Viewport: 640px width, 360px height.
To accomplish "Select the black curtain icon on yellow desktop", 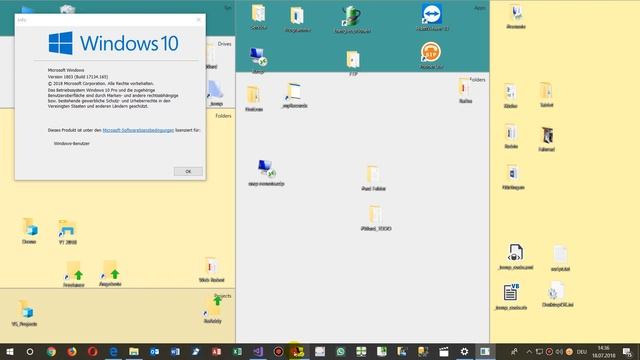I will (x=547, y=139).
